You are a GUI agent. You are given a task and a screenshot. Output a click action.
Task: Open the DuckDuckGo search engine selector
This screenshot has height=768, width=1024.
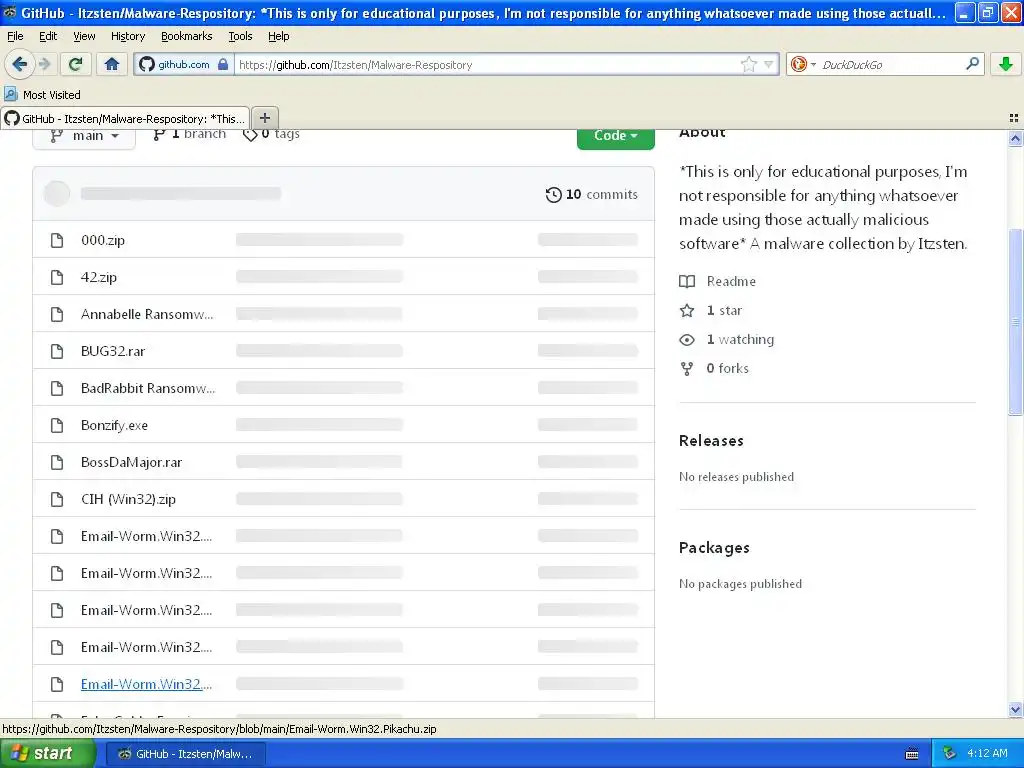pos(803,64)
